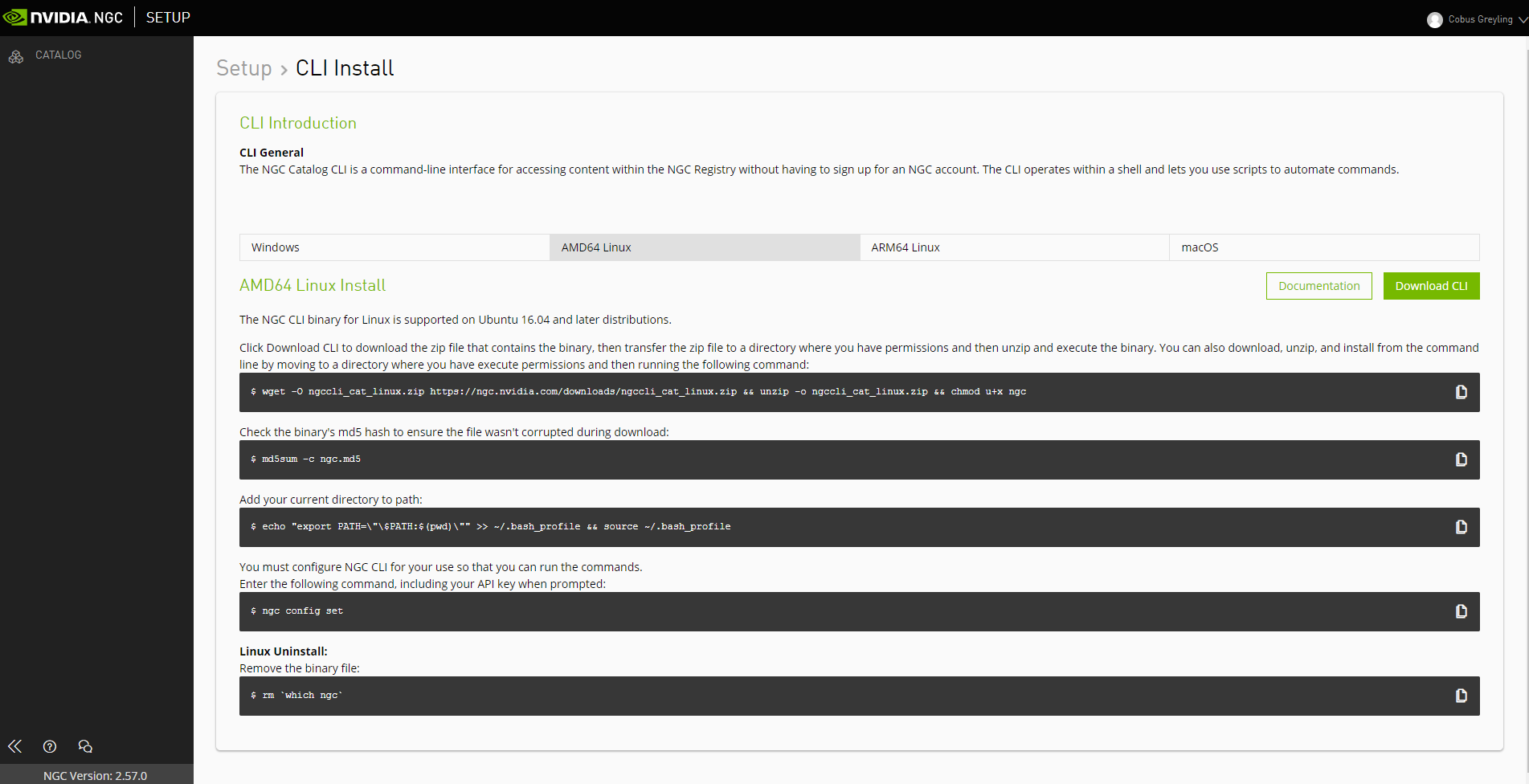Click the Documentation button
The width and height of the screenshot is (1529, 784).
coord(1319,286)
